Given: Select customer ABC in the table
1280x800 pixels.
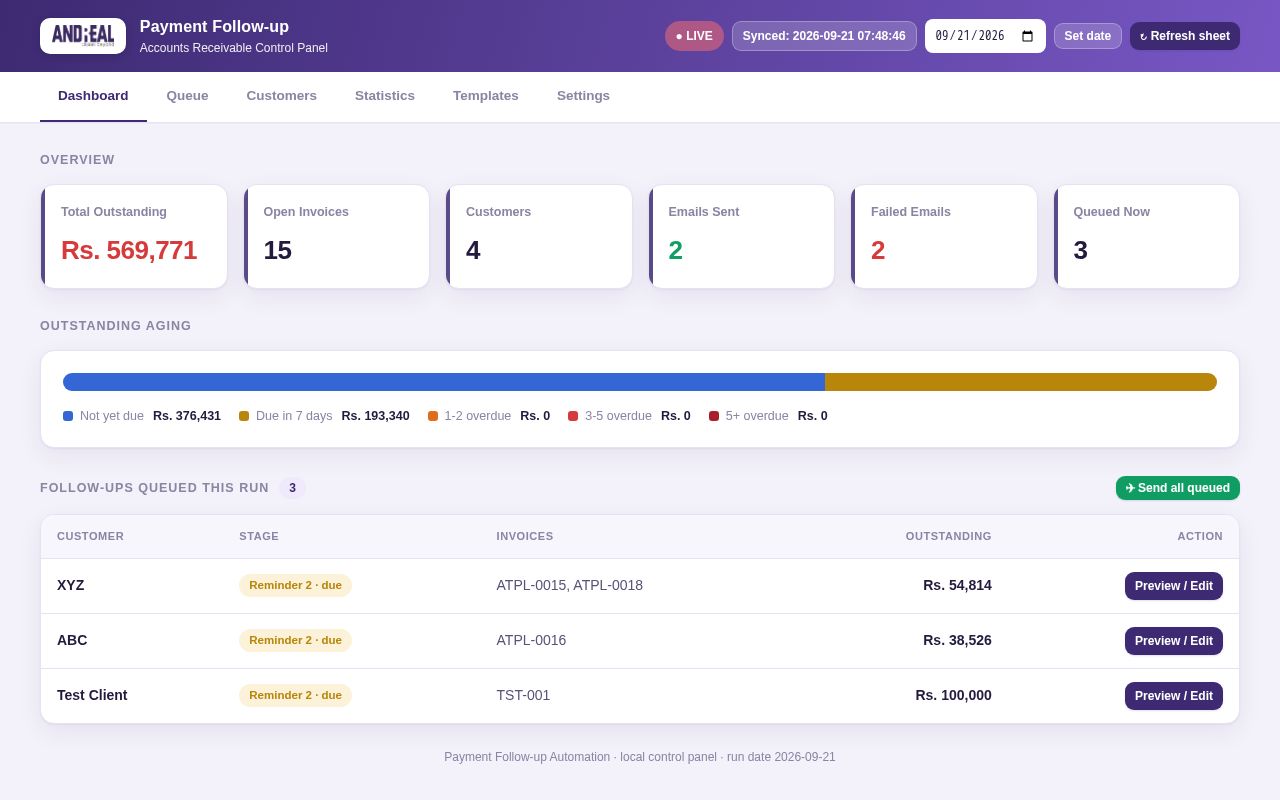Looking at the screenshot, I should click(72, 640).
